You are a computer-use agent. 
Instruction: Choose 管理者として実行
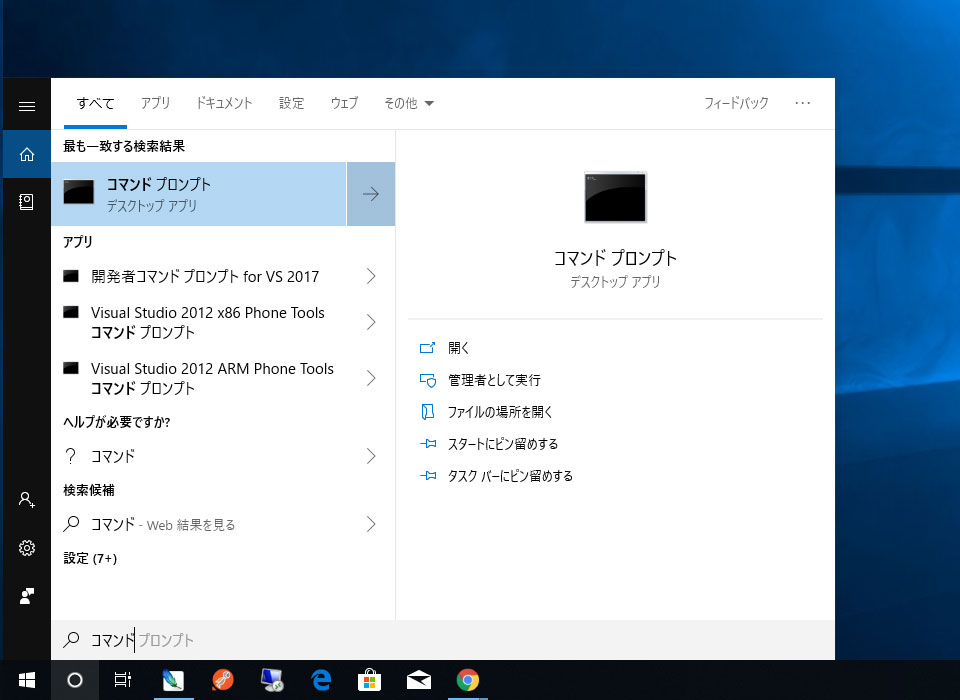[495, 380]
